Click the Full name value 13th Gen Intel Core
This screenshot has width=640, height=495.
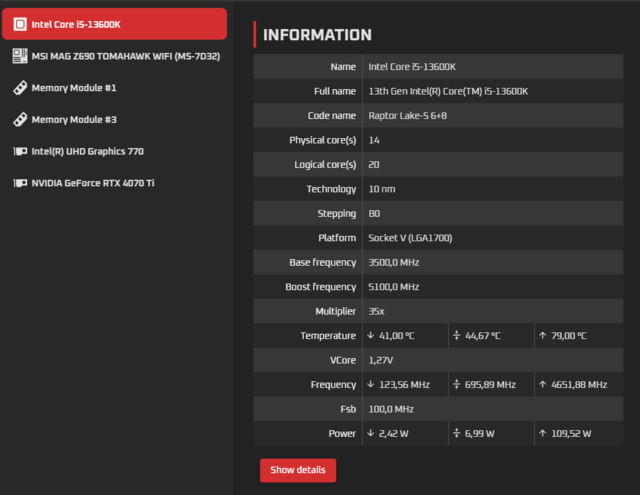pos(448,91)
